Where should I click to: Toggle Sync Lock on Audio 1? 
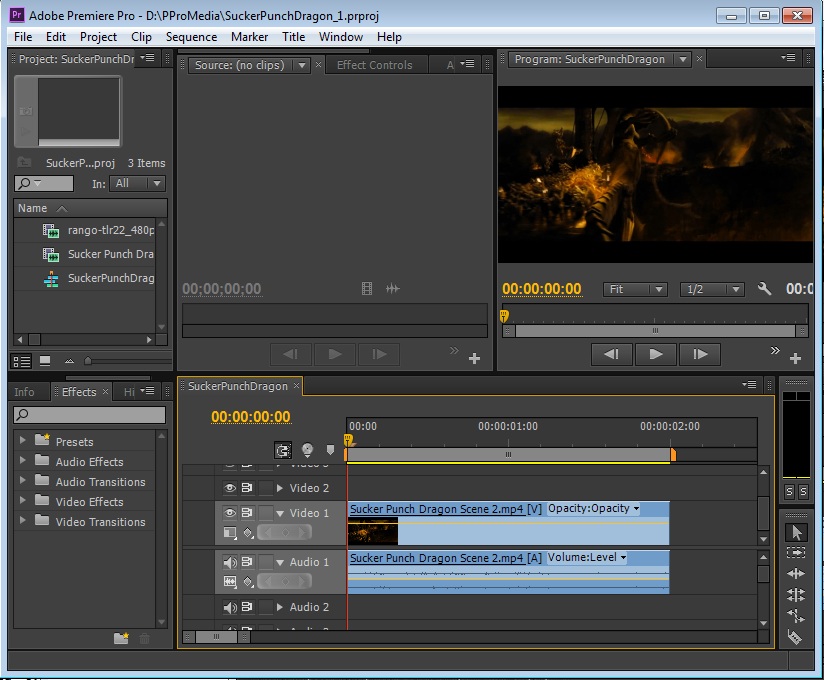point(247,562)
